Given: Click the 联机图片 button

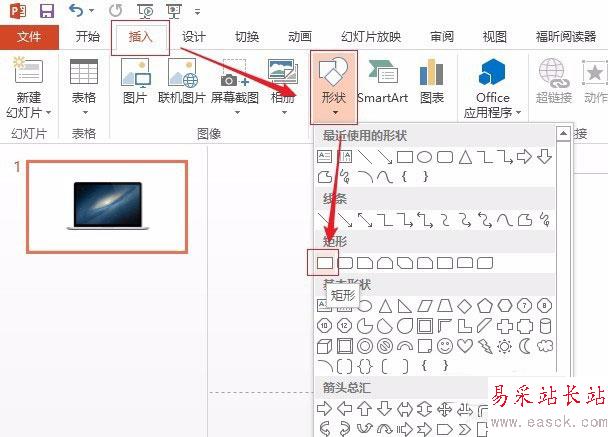Looking at the screenshot, I should pyautogui.click(x=182, y=82).
